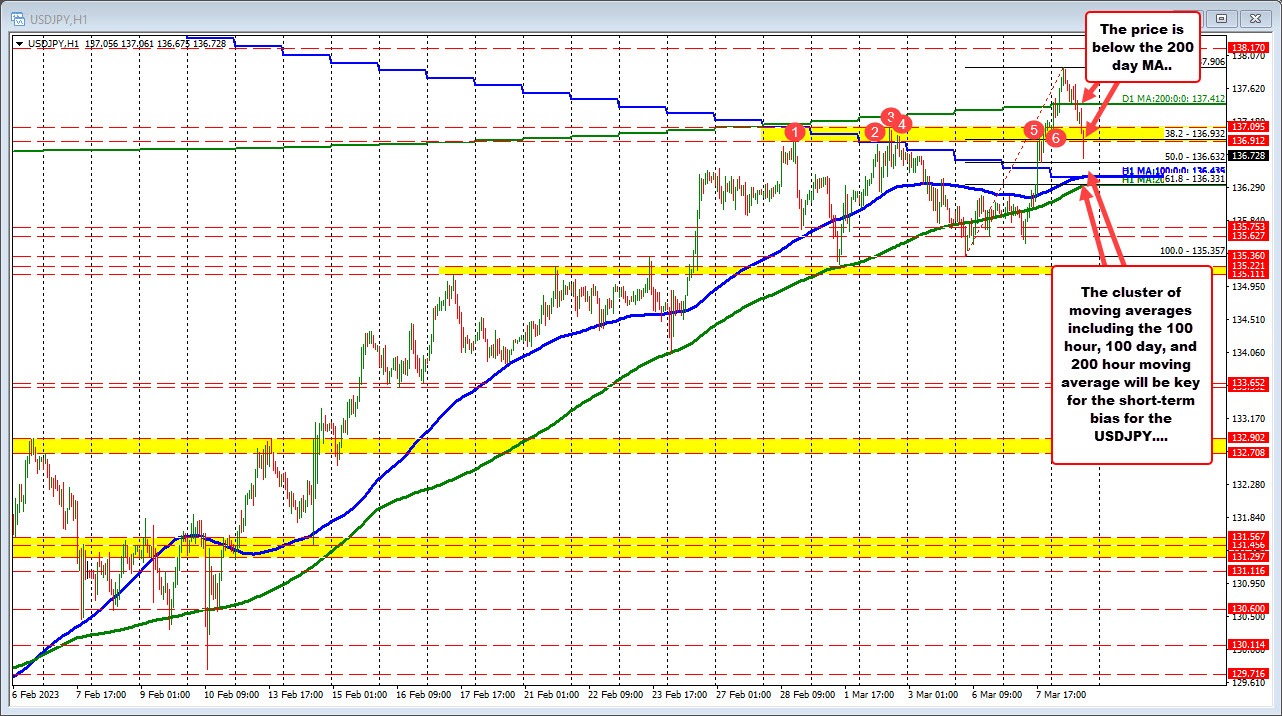This screenshot has height=716, width=1282.
Task: Maximize the USDJPY chart window
Action: tap(1224, 17)
